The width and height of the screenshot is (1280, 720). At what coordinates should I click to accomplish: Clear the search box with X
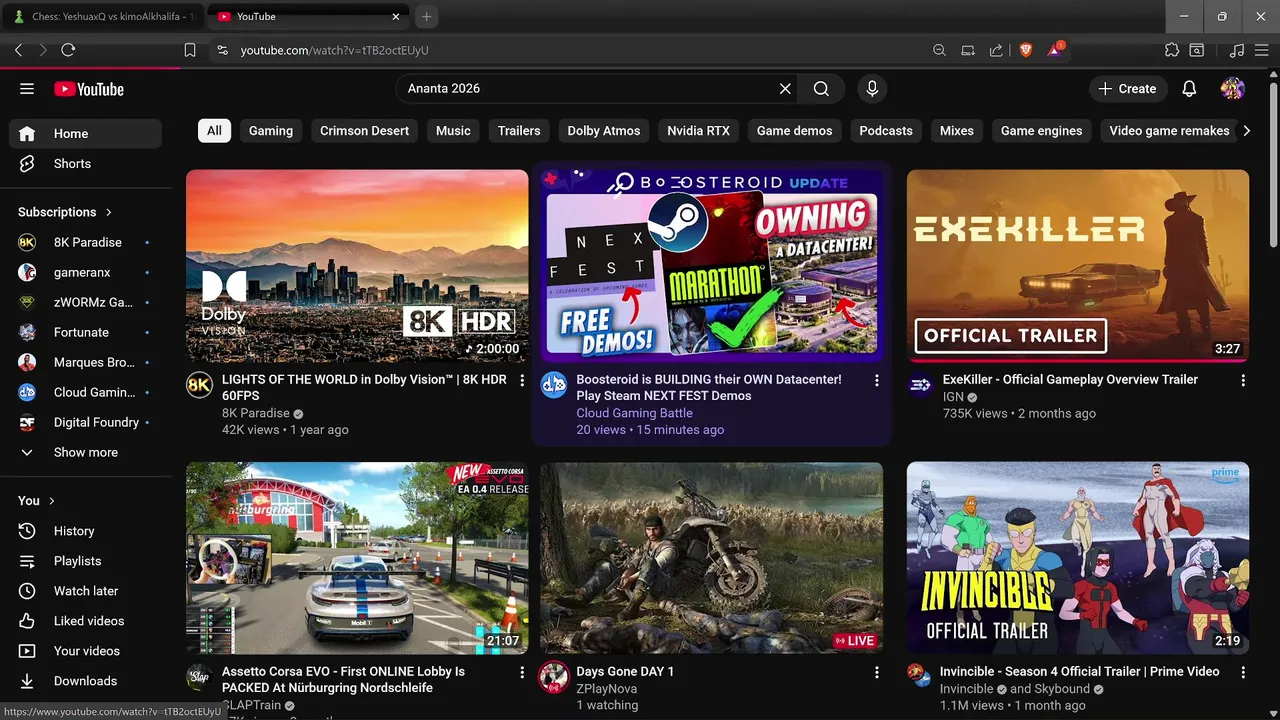(x=785, y=89)
